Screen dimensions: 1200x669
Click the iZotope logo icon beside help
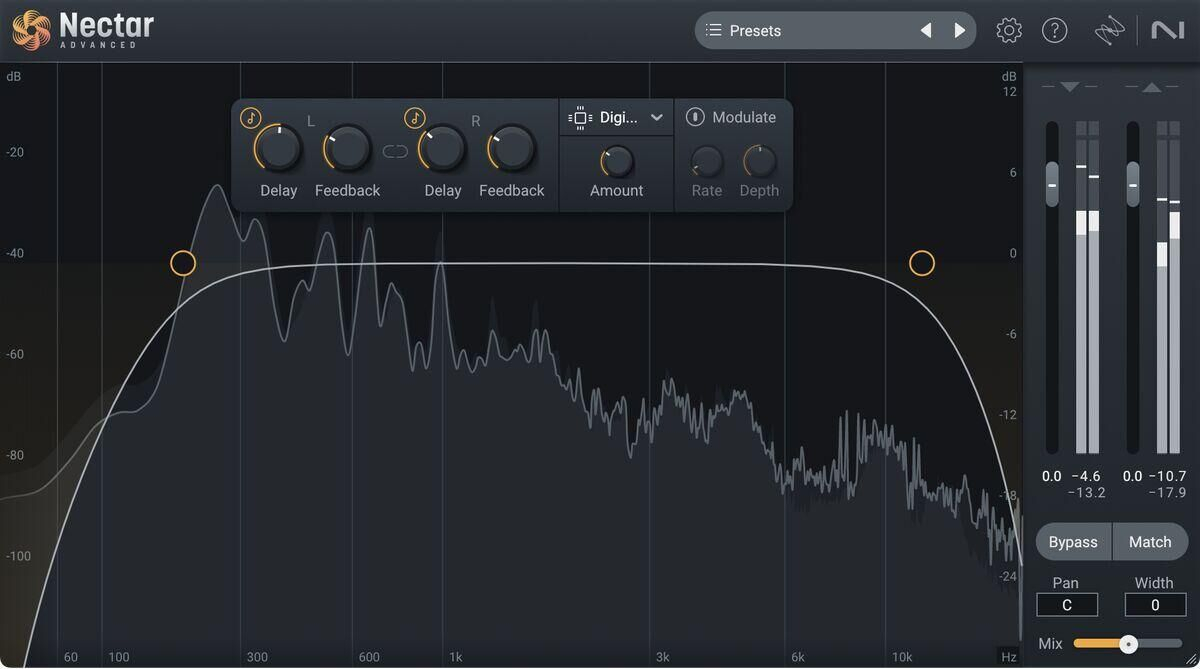click(1109, 32)
